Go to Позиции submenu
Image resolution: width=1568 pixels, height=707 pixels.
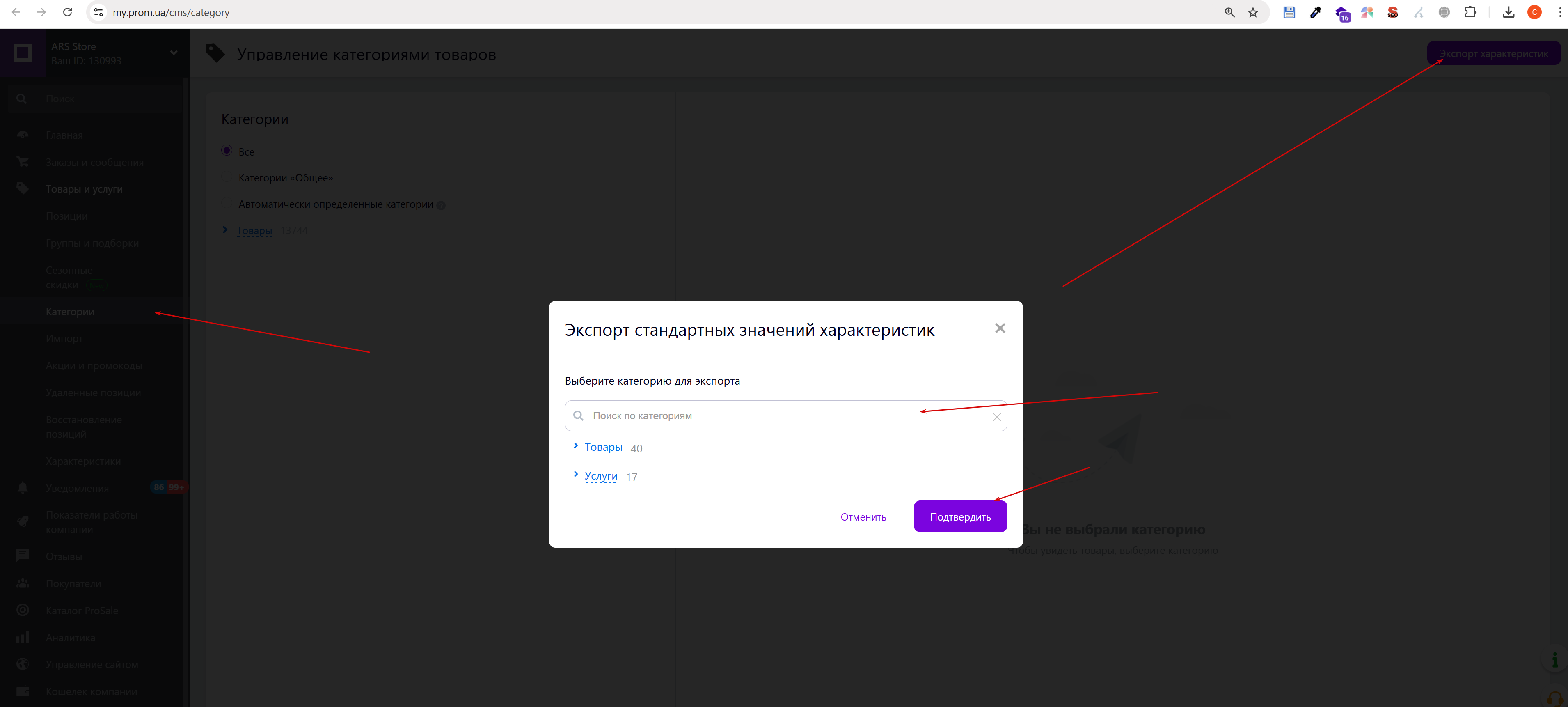click(66, 216)
